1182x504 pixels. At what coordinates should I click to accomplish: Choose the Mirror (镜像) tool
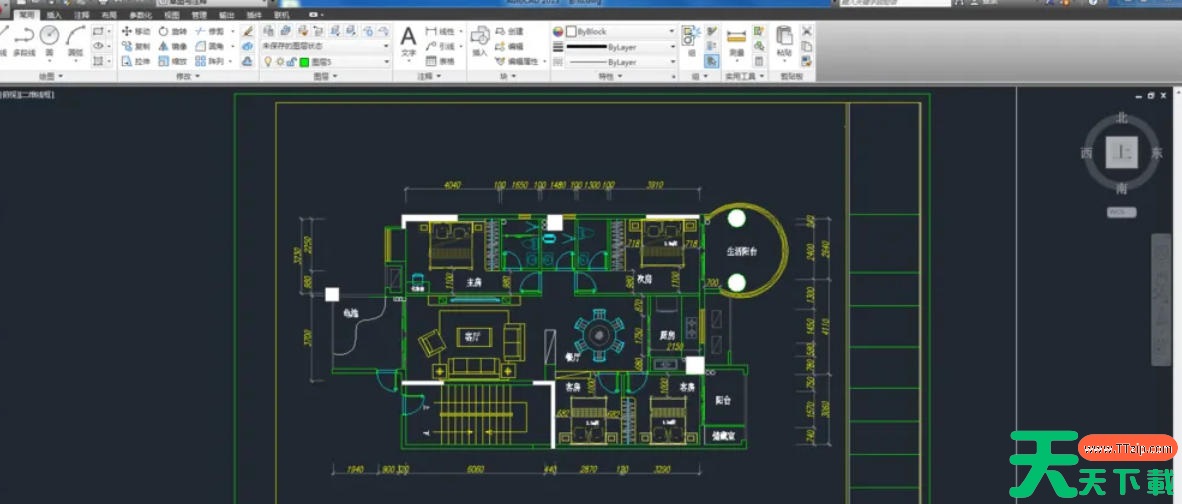172,46
